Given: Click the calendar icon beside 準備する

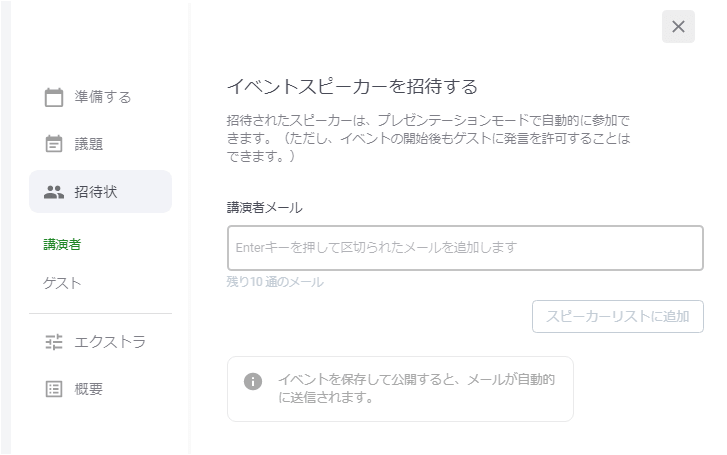Looking at the screenshot, I should point(54,97).
